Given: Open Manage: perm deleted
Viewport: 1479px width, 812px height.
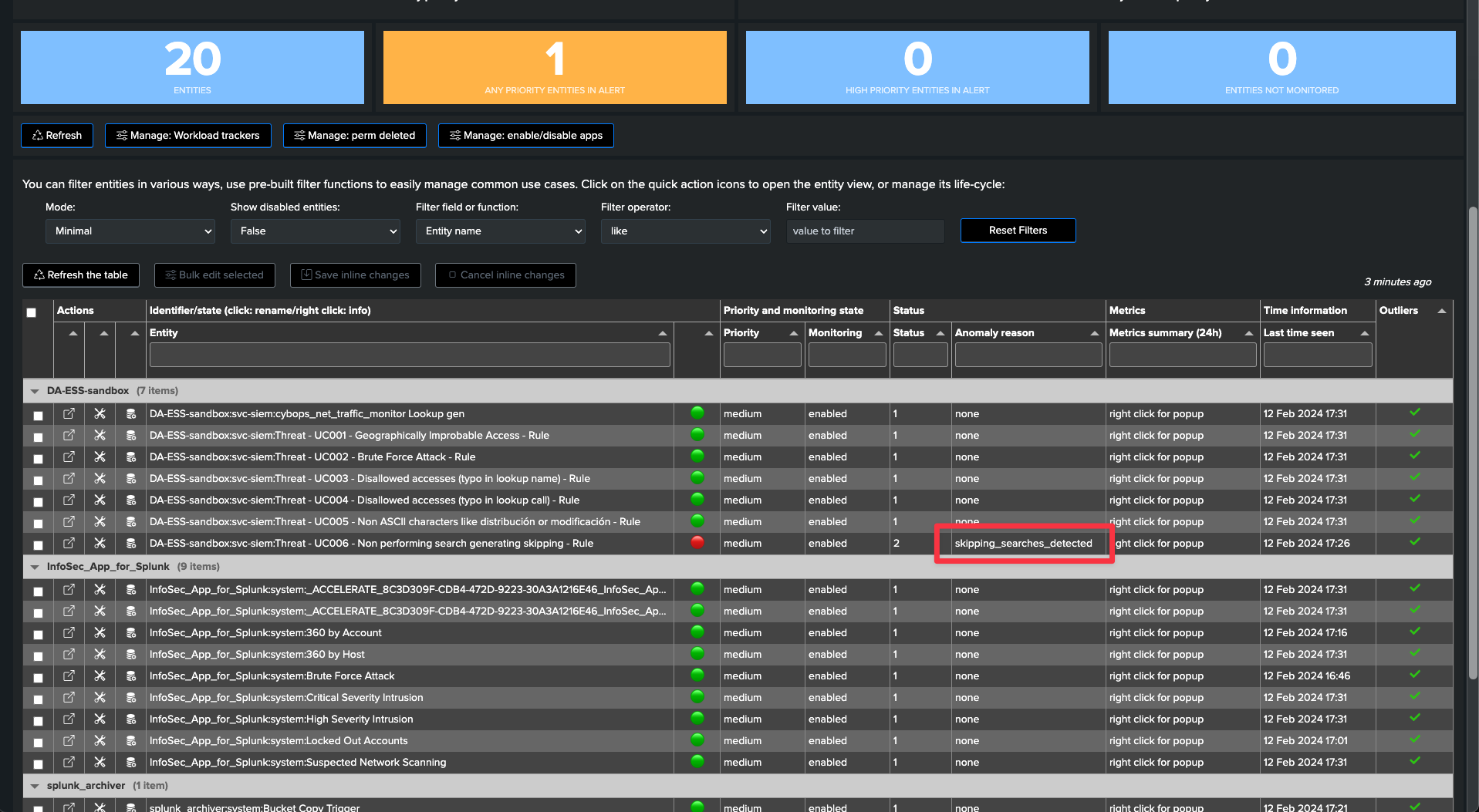Looking at the screenshot, I should 355,135.
